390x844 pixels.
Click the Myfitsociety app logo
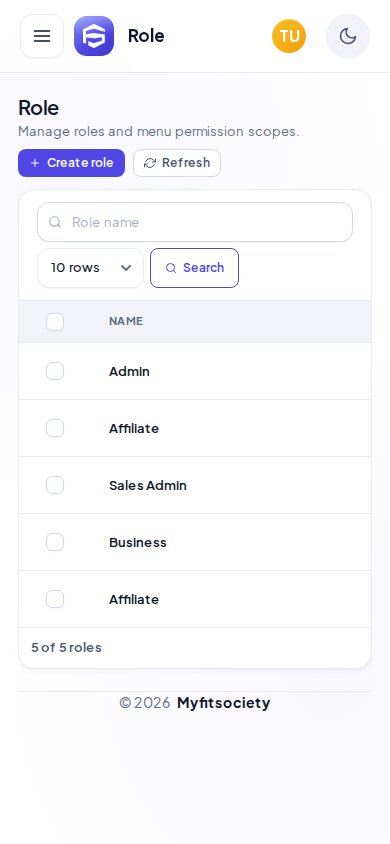(94, 36)
